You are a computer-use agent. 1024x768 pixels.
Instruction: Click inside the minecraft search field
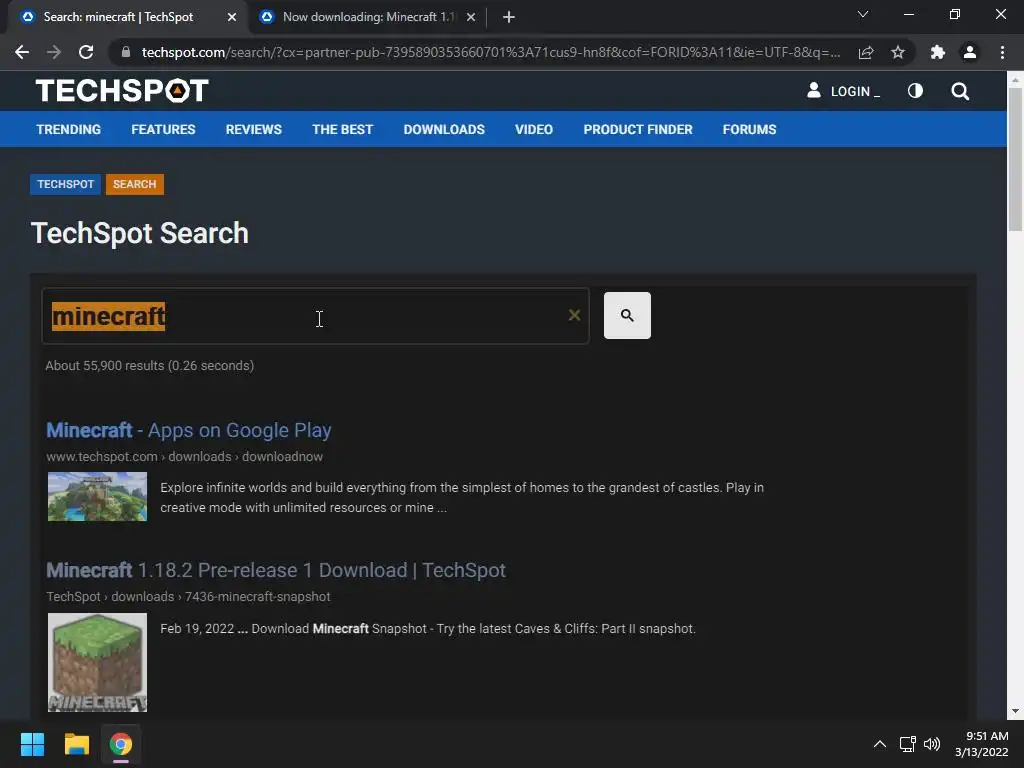(x=315, y=316)
